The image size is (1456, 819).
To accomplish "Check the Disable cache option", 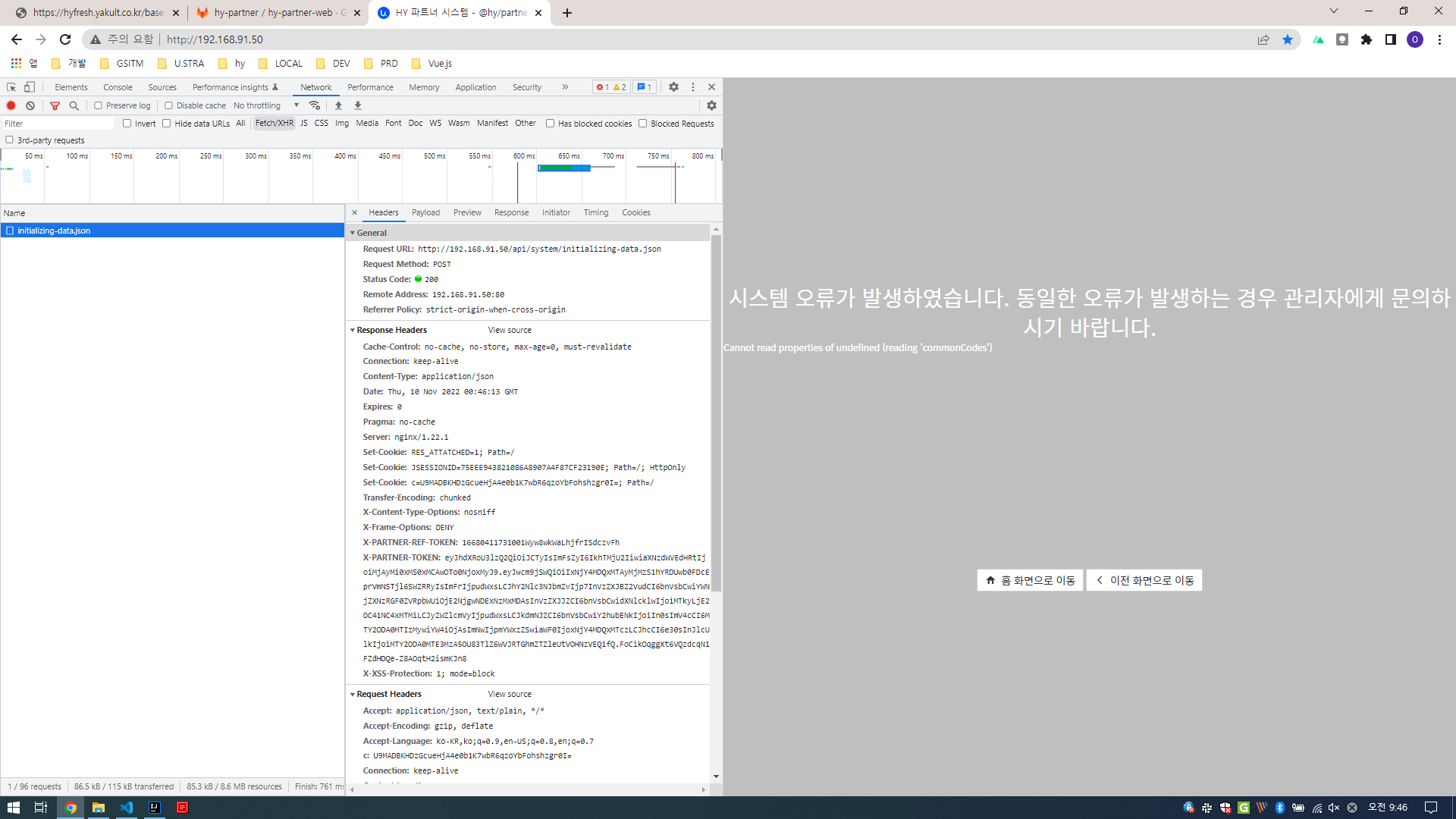I will coord(168,105).
